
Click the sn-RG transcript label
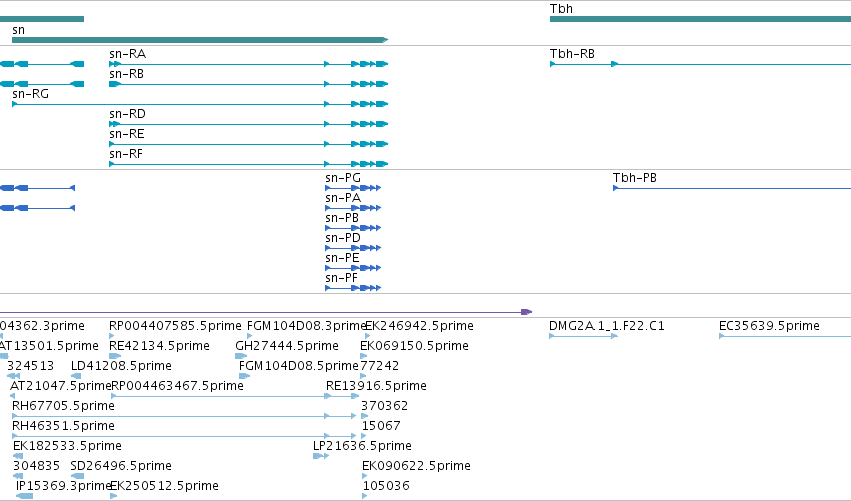pyautogui.click(x=30, y=94)
